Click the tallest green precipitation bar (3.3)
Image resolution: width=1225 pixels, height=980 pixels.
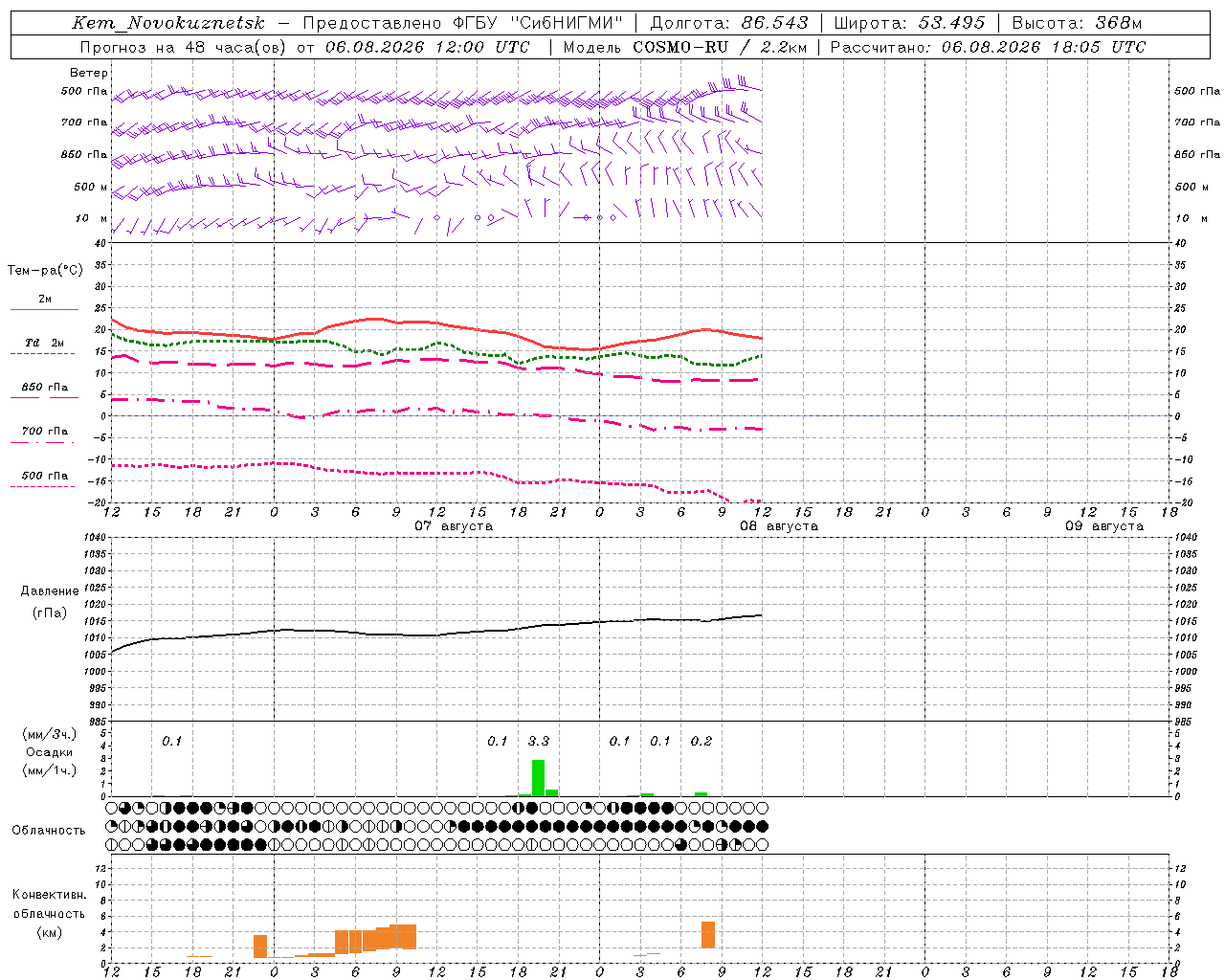pyautogui.click(x=538, y=778)
